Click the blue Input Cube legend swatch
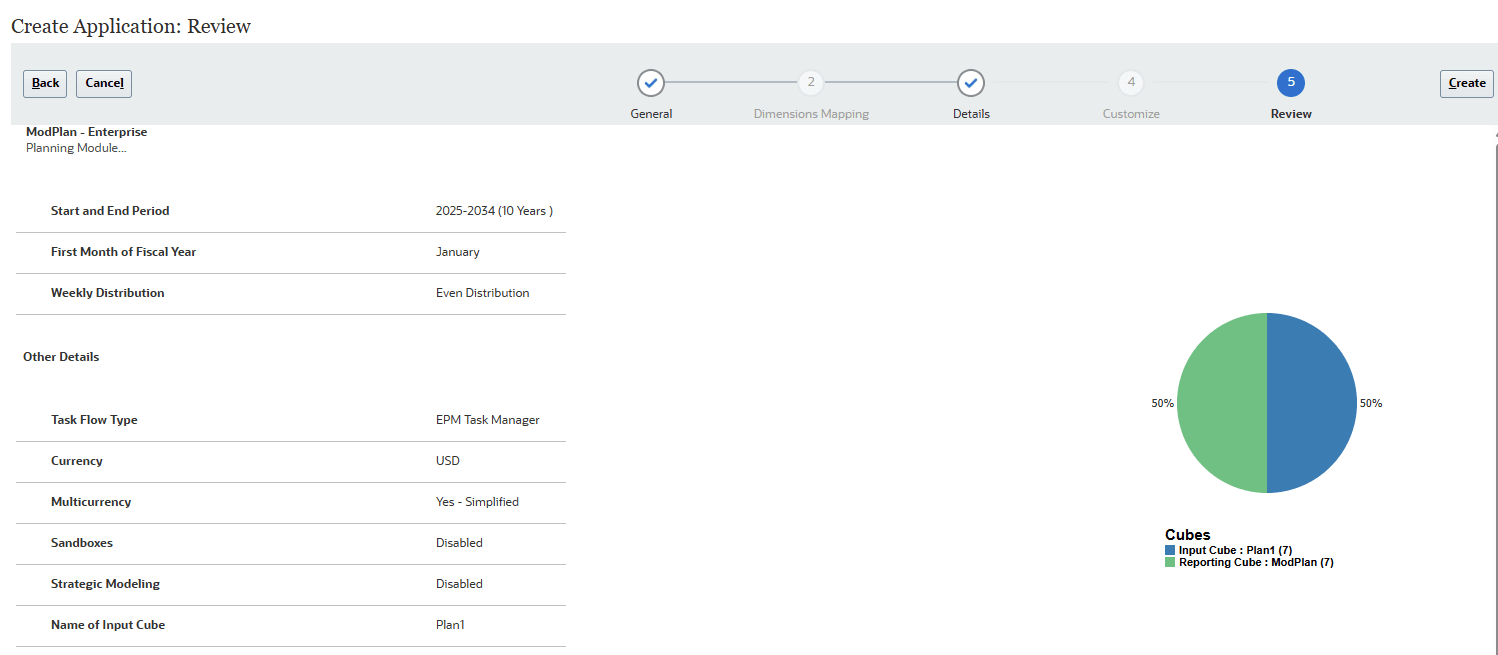This screenshot has width=1498, height=655. (1170, 550)
